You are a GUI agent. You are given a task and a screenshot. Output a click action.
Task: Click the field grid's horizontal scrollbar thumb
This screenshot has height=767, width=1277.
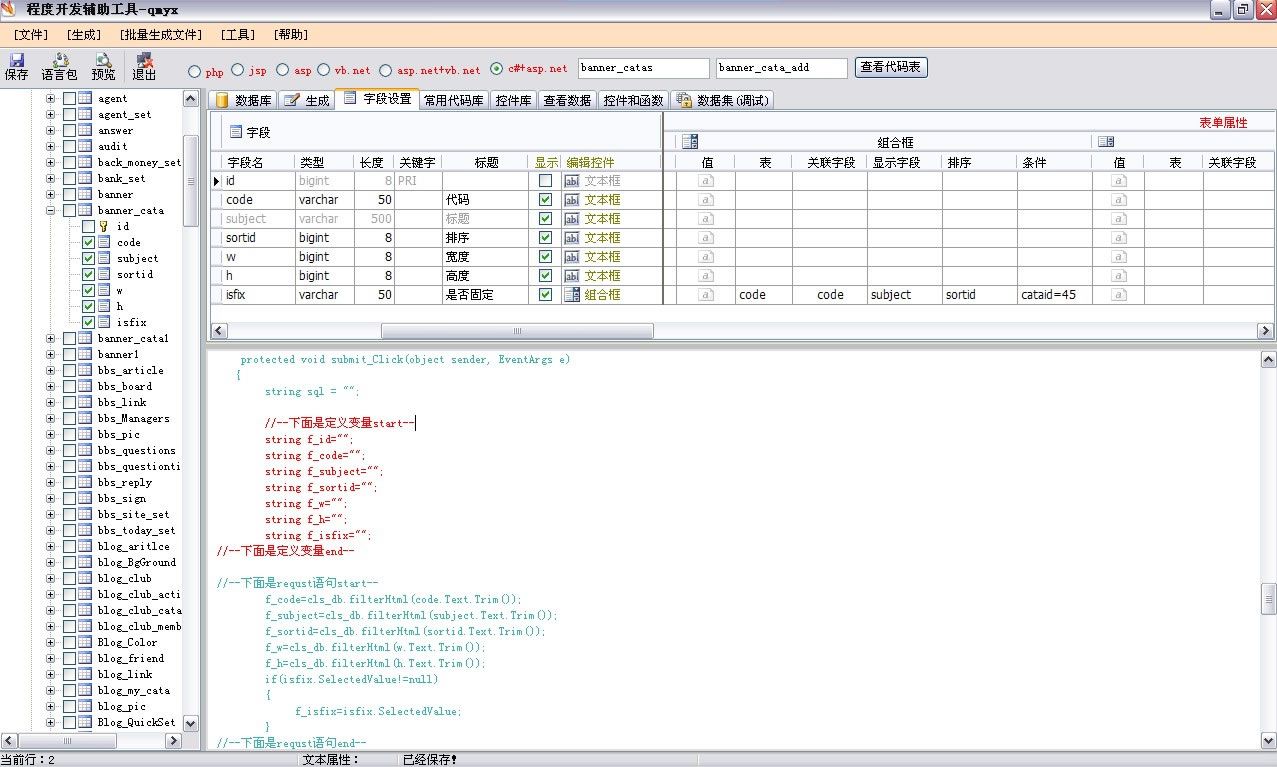click(518, 331)
